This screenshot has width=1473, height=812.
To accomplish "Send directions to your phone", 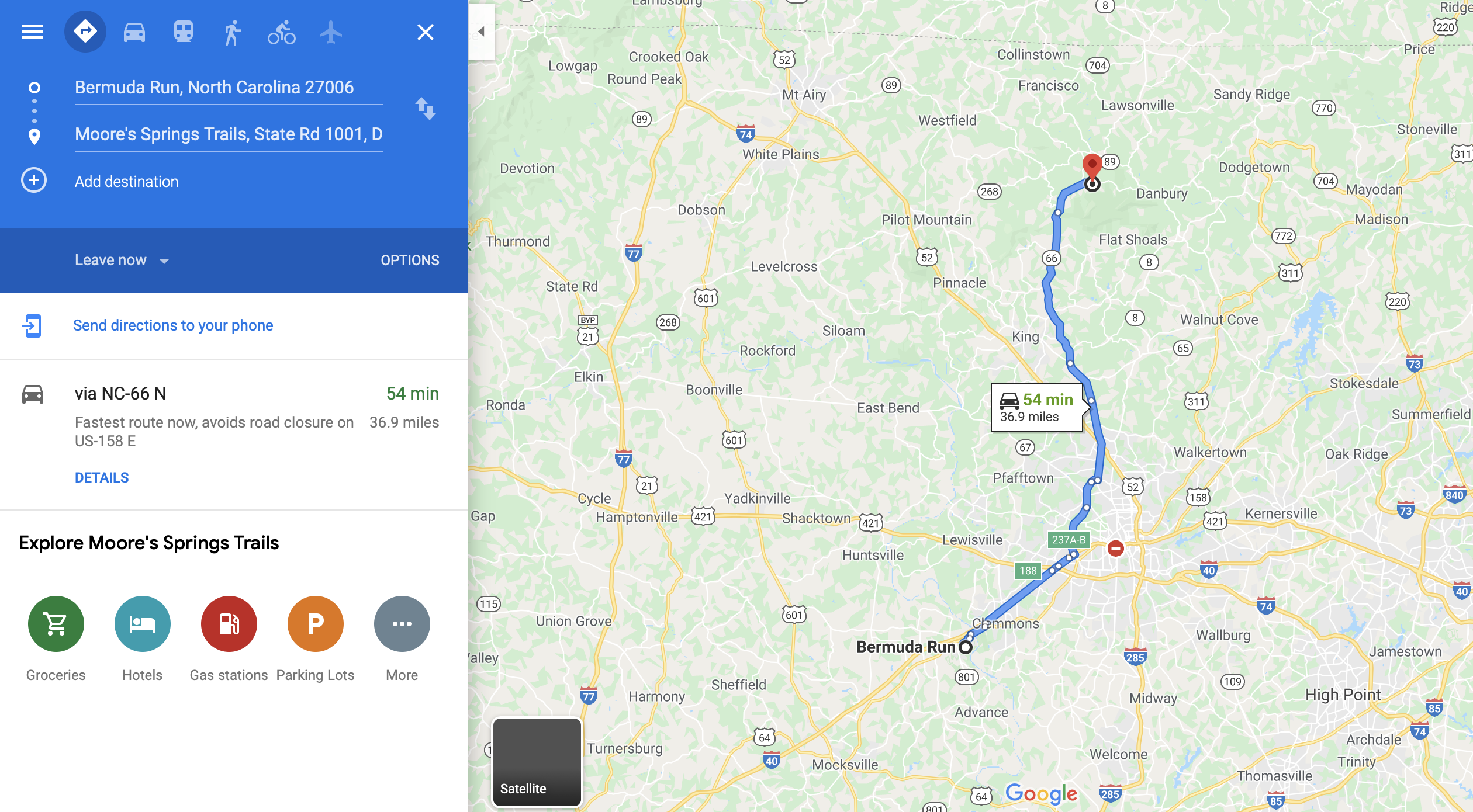I will 173,325.
